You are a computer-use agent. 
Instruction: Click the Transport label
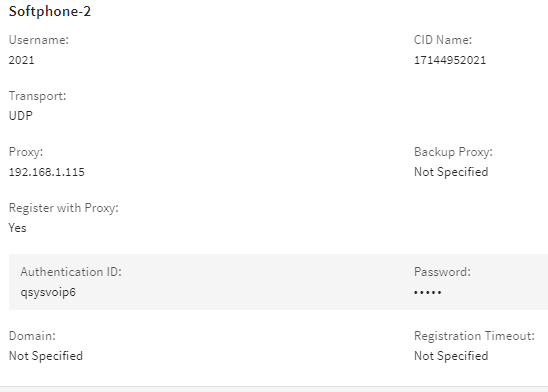[37, 96]
